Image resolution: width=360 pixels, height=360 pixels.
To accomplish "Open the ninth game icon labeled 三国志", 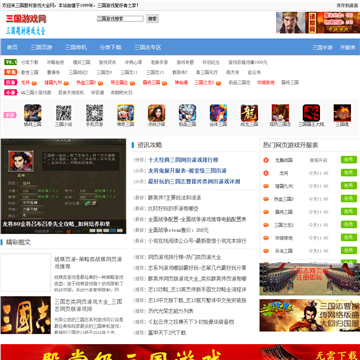I will (280, 113).
